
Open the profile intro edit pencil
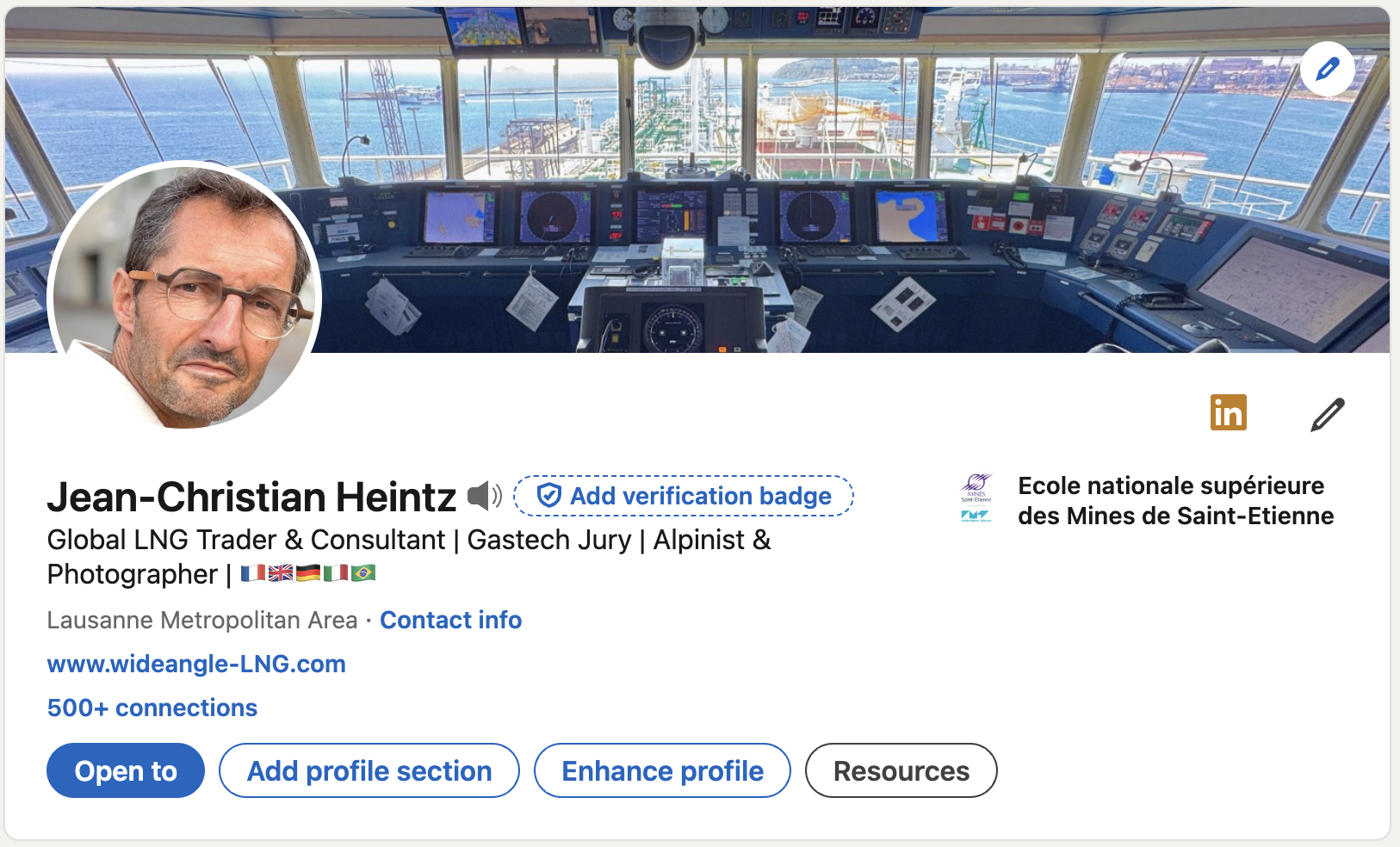click(1327, 415)
